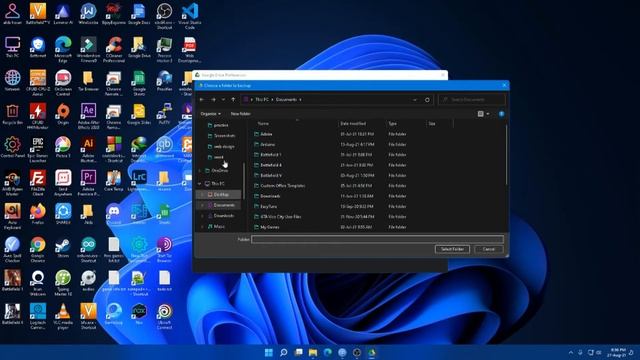Expand the Downloads tree node in sidebar
640x360 pixels.
click(202, 216)
